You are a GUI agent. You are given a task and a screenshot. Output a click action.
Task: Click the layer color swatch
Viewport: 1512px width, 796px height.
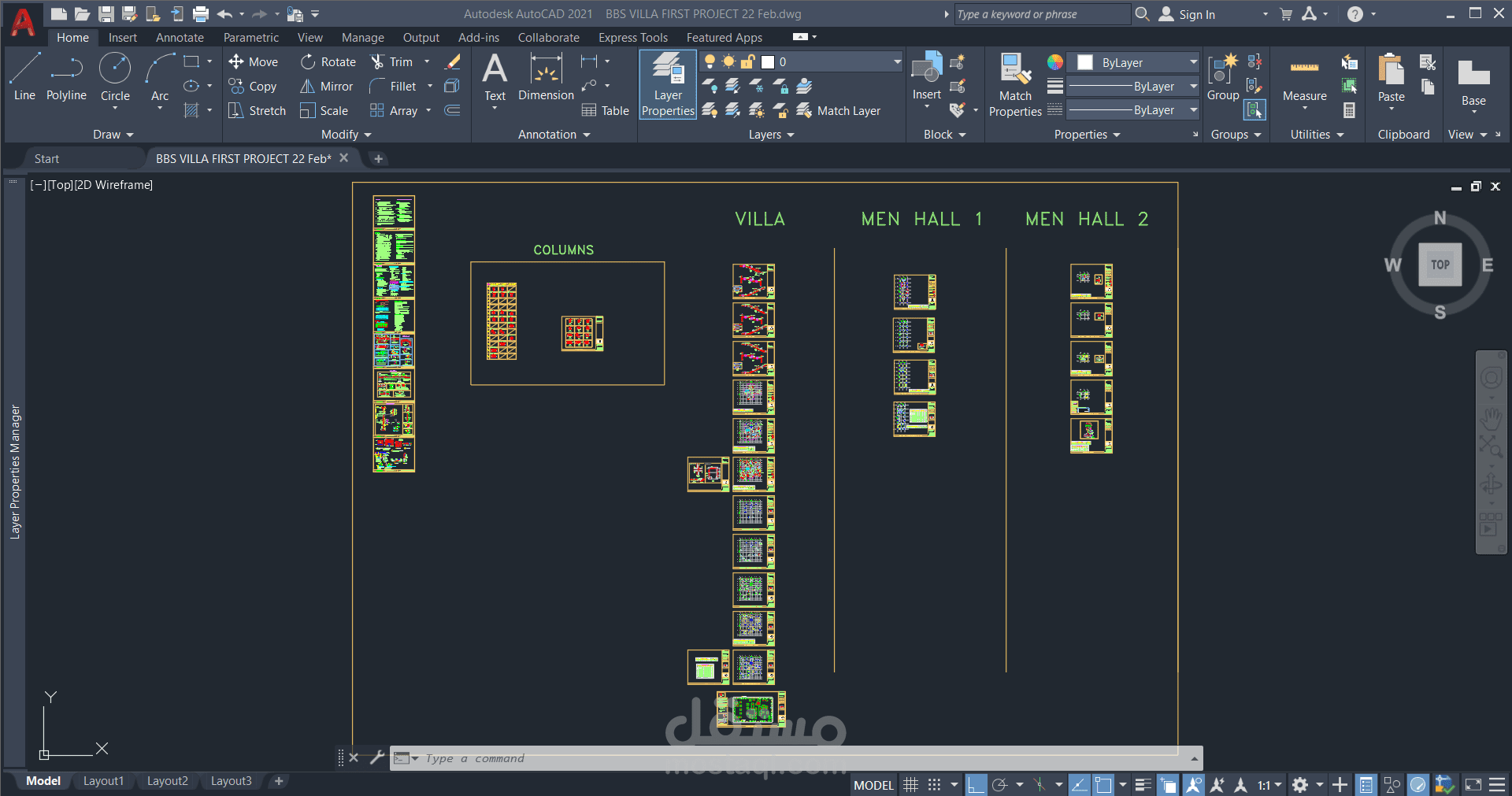click(768, 61)
